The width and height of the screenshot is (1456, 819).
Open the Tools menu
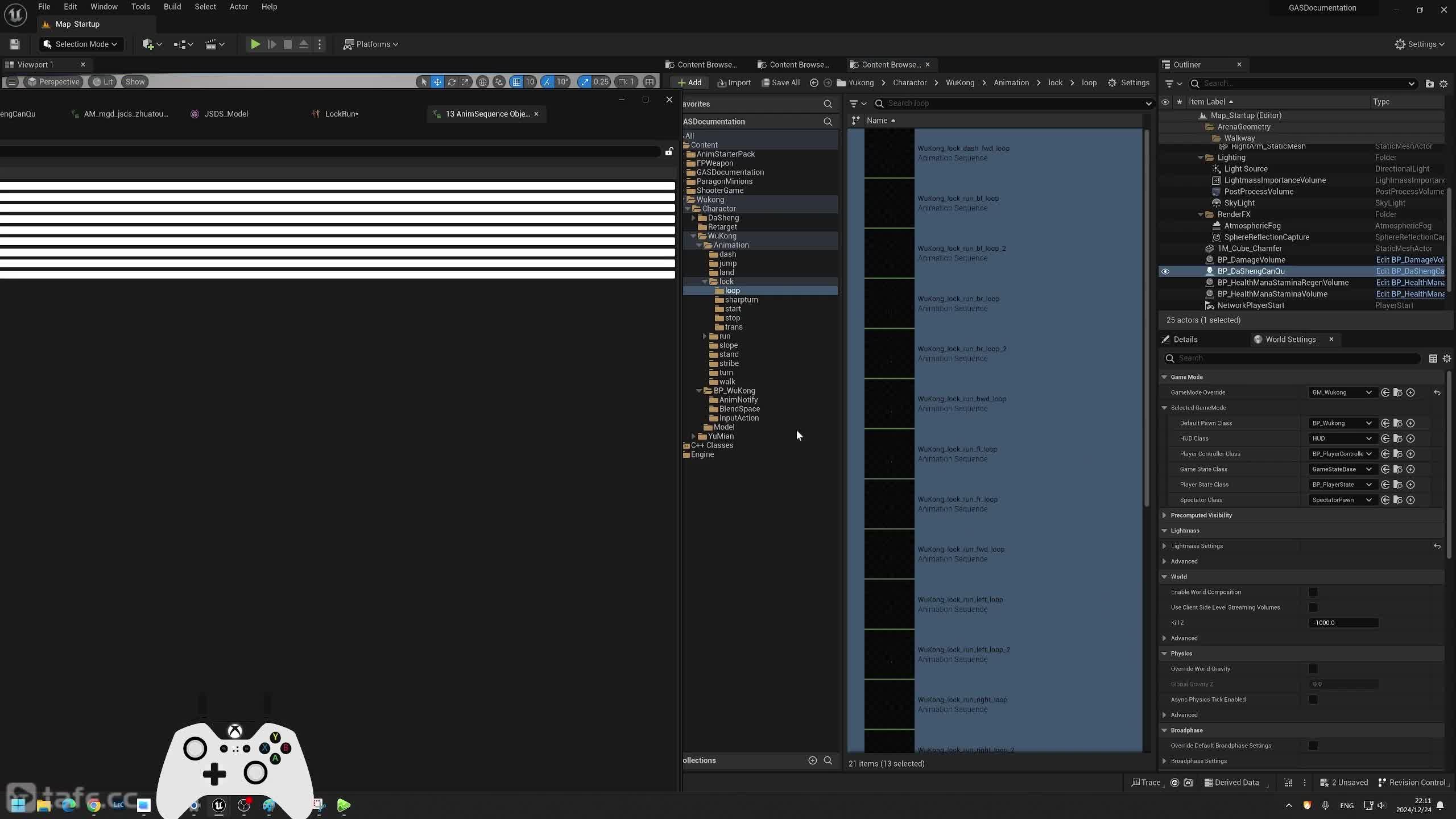[140, 7]
